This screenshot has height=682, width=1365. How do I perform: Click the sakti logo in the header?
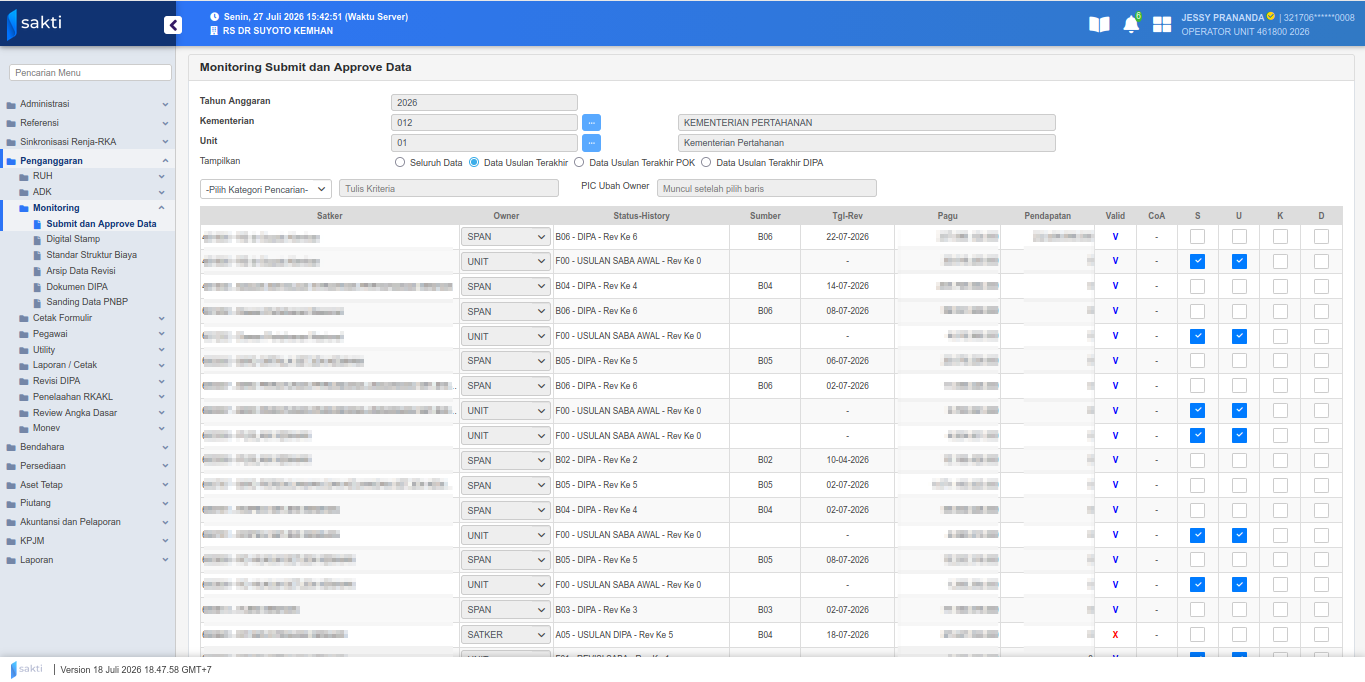pos(35,23)
